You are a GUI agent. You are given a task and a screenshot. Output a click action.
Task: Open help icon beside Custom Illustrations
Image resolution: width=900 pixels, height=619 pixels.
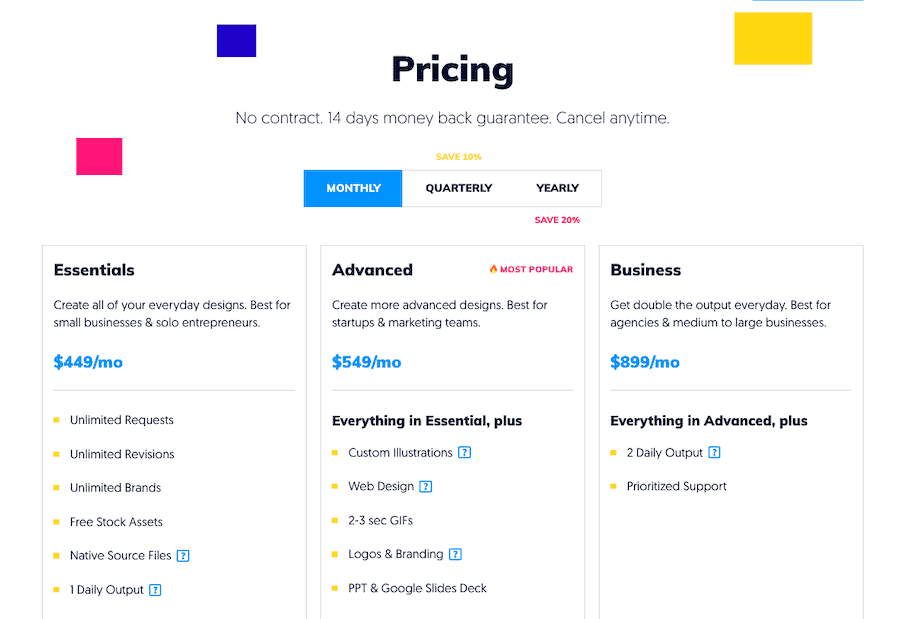464,452
